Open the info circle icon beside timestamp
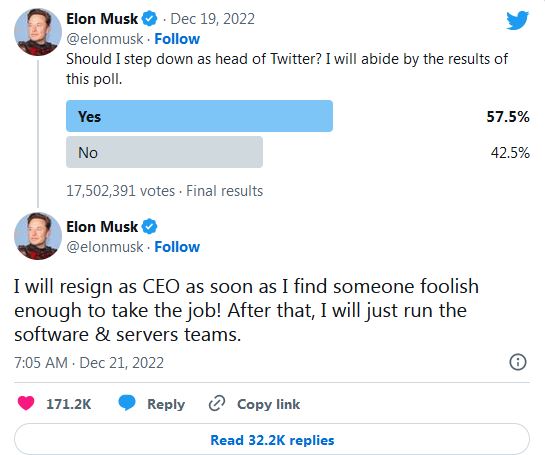 [x=518, y=362]
